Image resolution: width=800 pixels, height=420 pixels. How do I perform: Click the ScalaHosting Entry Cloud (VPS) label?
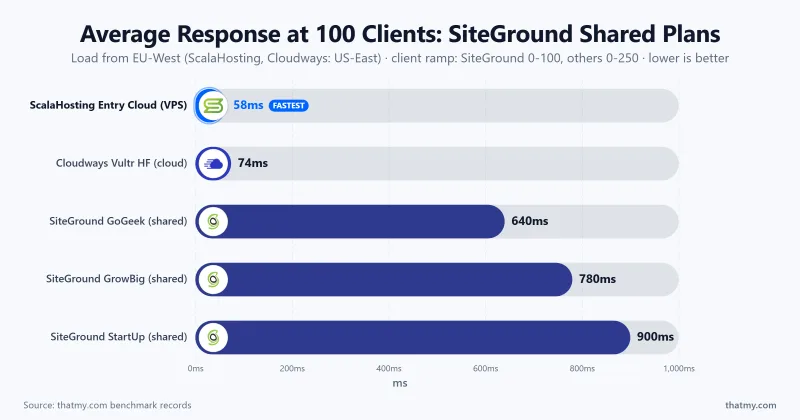point(108,105)
